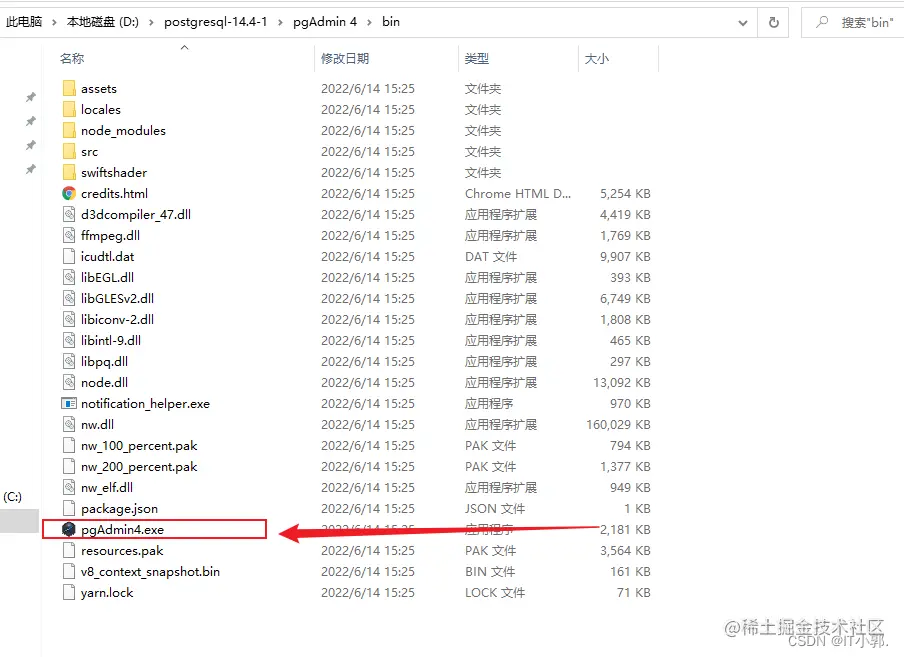
Task: Sort files by the 修改日期 column header
Action: pos(345,58)
